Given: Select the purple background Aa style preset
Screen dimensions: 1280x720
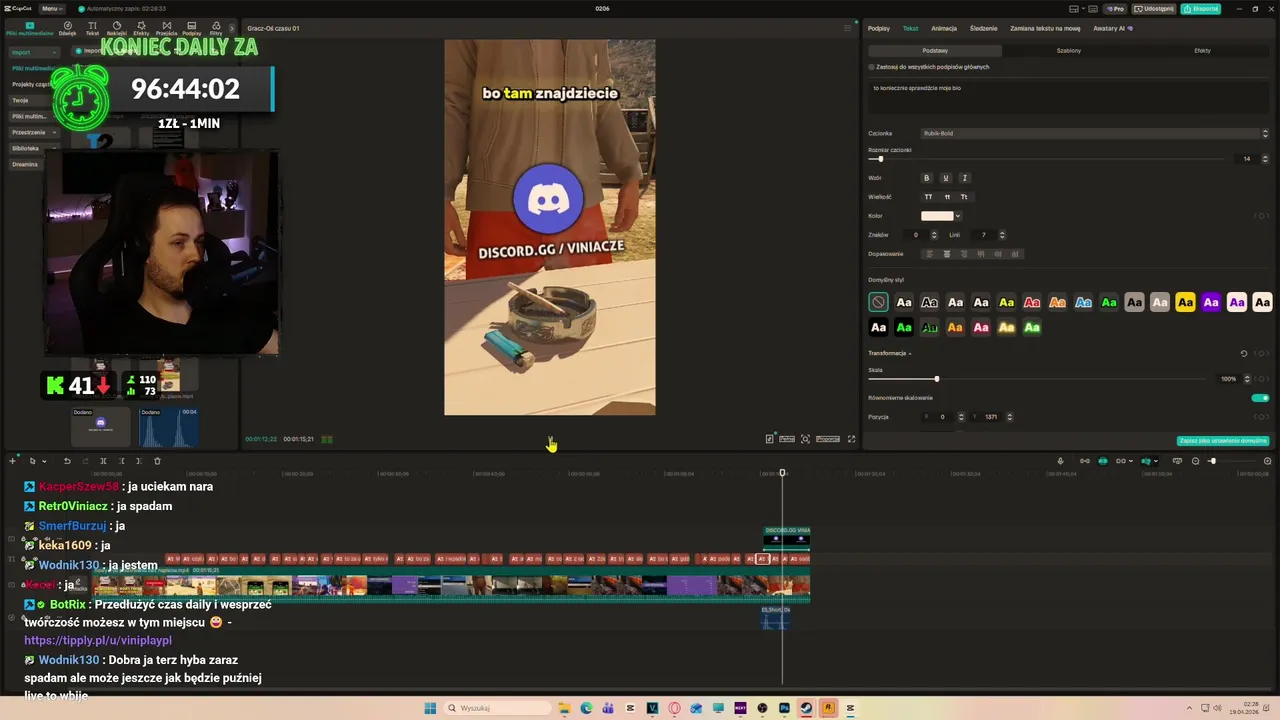Looking at the screenshot, I should pos(1211,302).
